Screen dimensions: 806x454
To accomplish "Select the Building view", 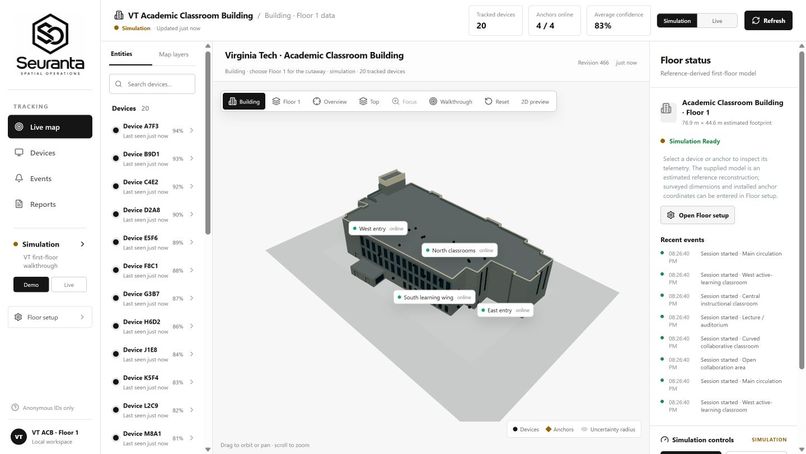I will coord(244,101).
